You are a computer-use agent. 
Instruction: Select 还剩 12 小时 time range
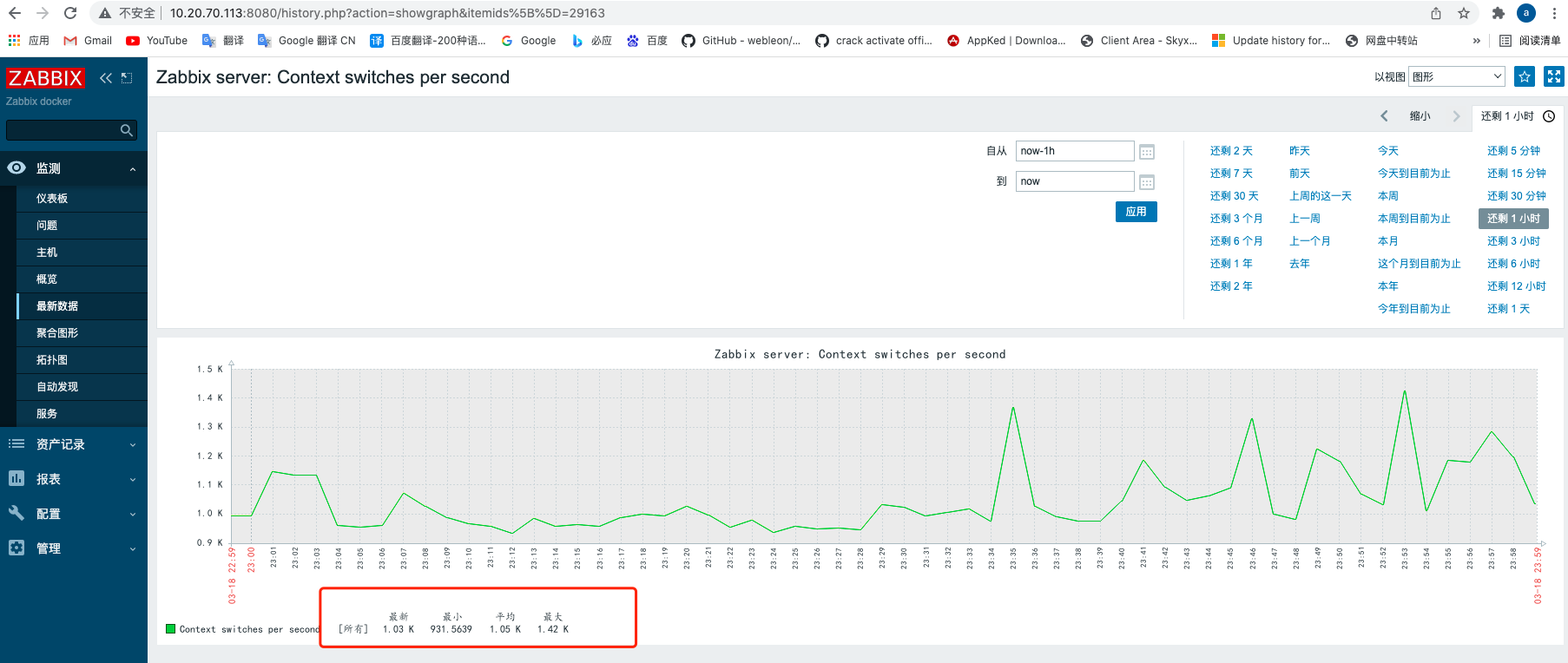(1516, 286)
